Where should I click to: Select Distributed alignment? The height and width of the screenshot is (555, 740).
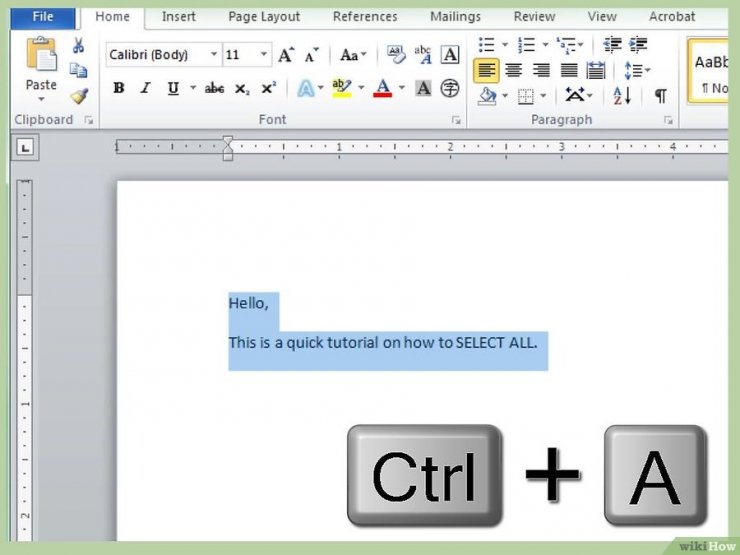596,71
